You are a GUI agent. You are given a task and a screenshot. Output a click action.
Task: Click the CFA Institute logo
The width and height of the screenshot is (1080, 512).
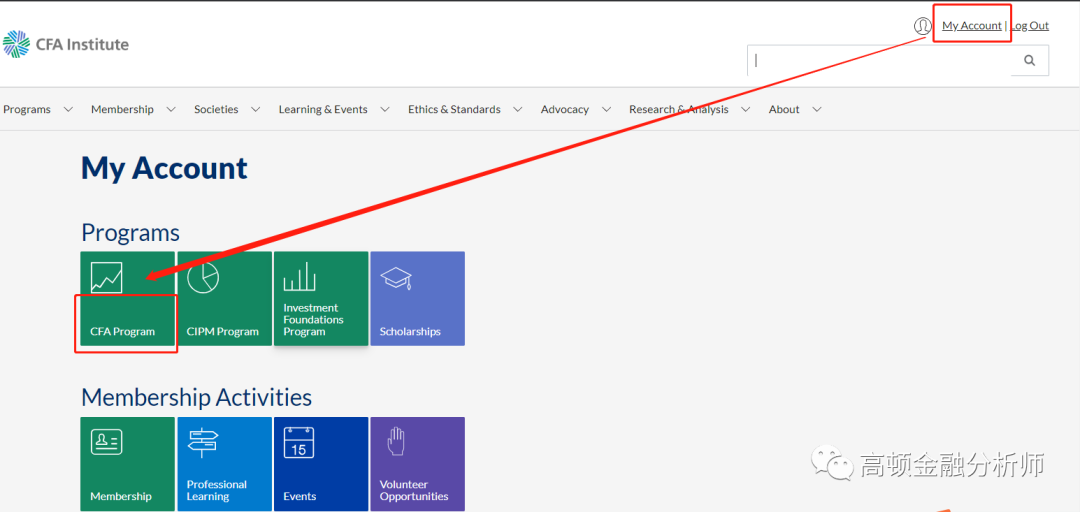pos(65,45)
